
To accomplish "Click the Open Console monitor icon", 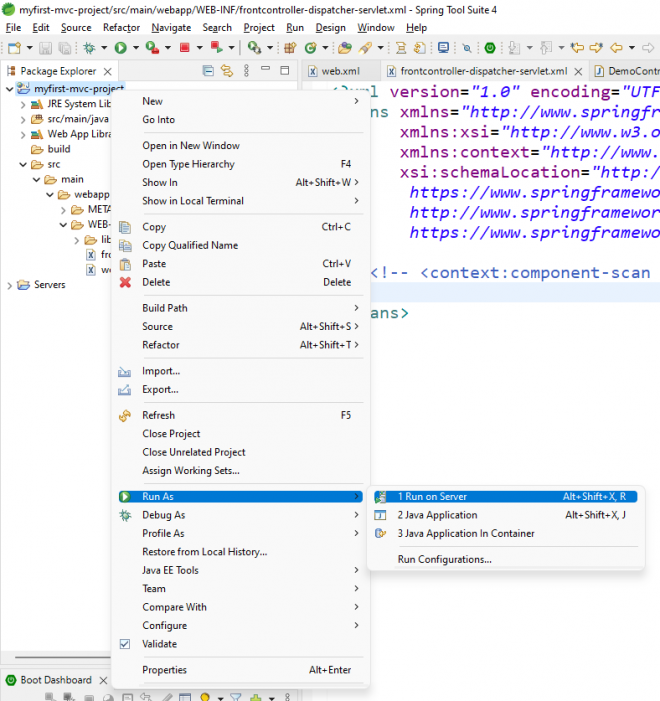I will [x=443, y=47].
